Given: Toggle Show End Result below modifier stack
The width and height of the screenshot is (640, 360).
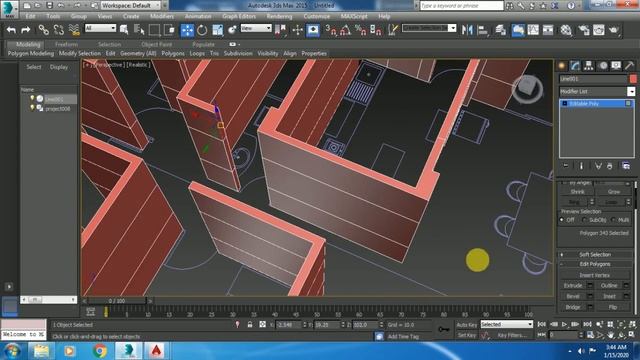Looking at the screenshot, I should 581,166.
